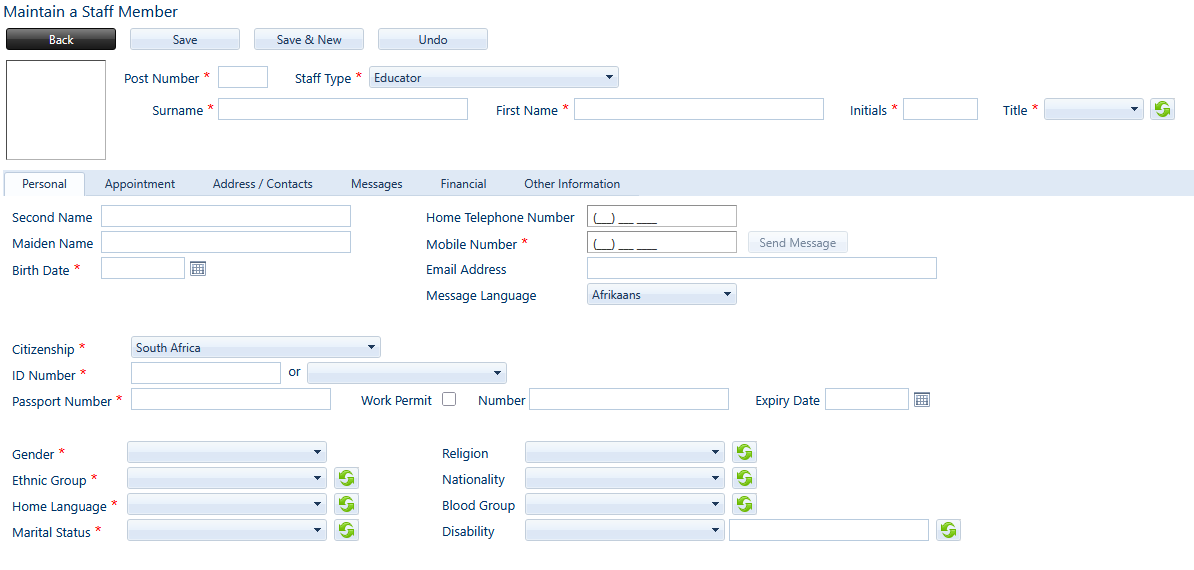The image size is (1194, 570).
Task: Focus the Work Permit Number field
Action: click(629, 399)
